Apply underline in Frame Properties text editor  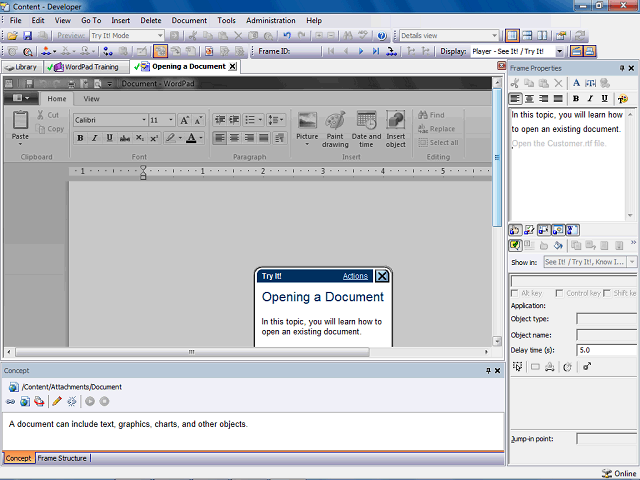(604, 98)
